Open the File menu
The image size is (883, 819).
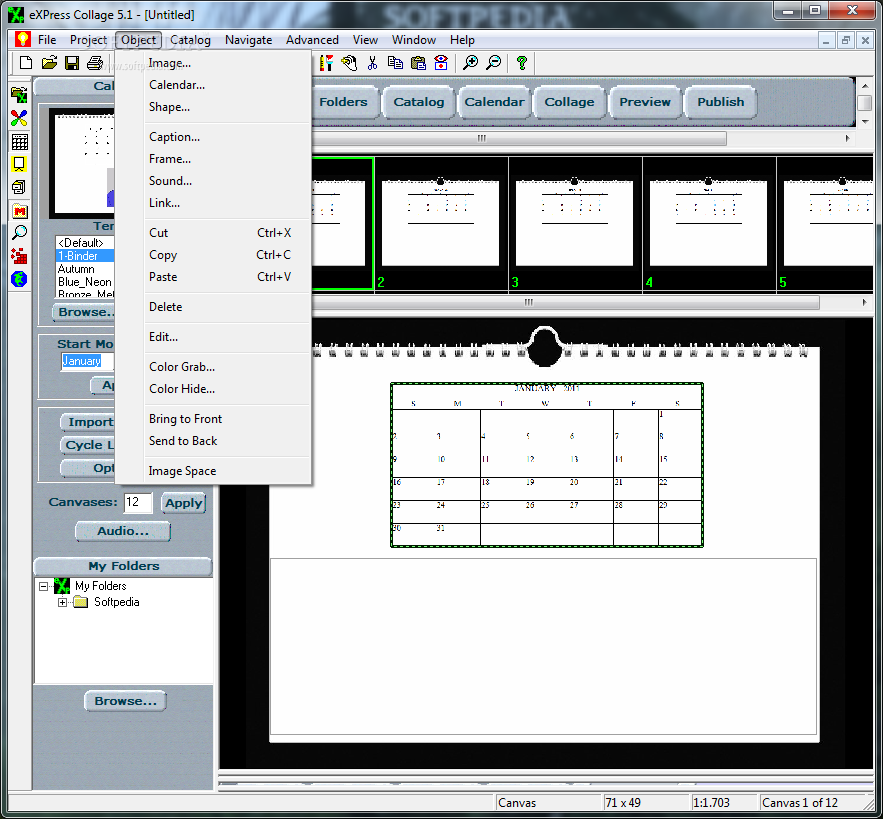[x=47, y=40]
